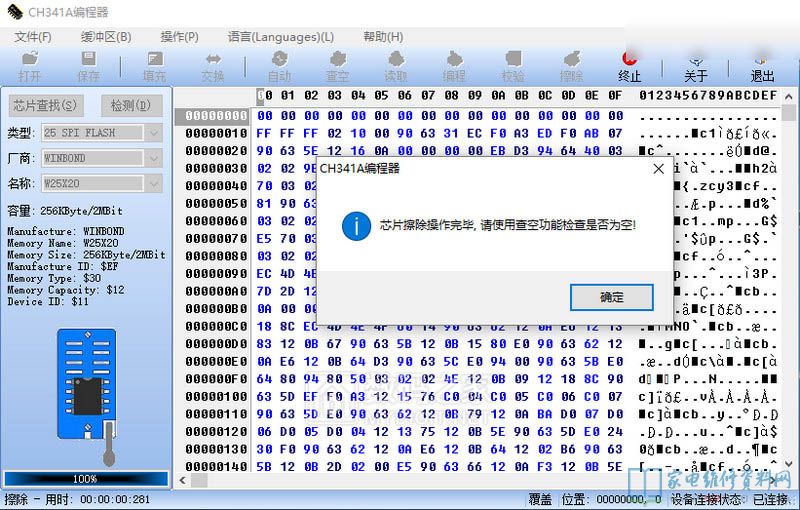Image resolution: width=800 pixels, height=510 pixels.
Task: Click the 设备连接状态 status entry
Action: coord(730,499)
